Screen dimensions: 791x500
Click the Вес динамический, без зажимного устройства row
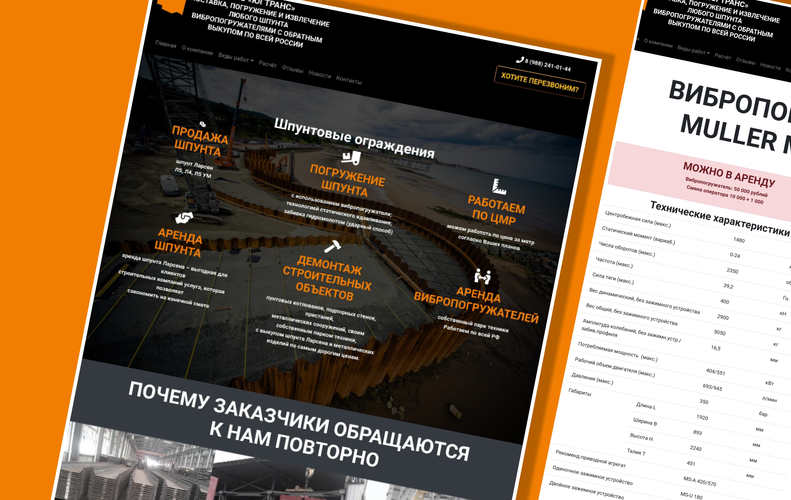644,300
